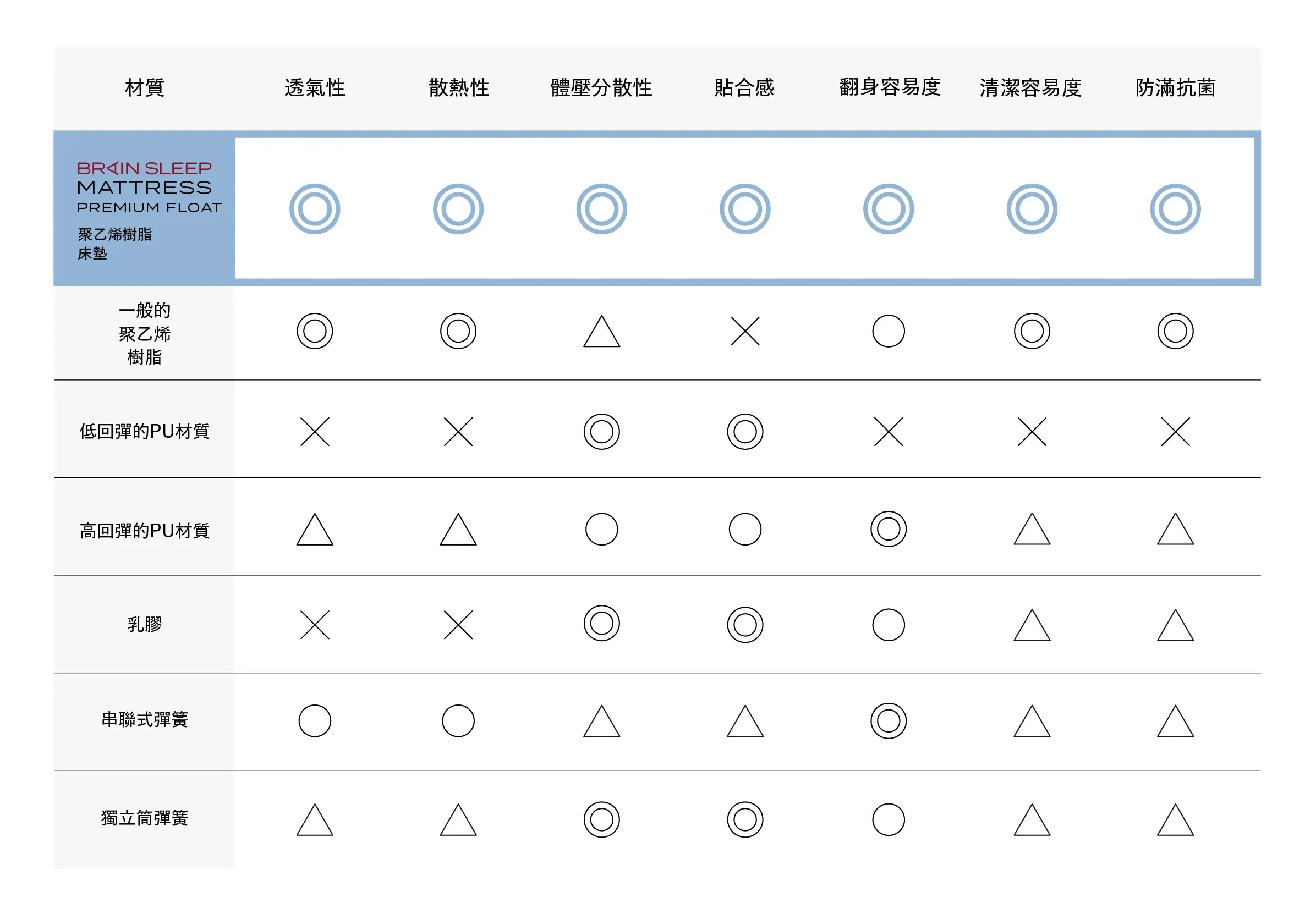Click the triangle in 一般的聚乙烯樹脂 row
The width and height of the screenshot is (1316, 914).
coord(601,332)
